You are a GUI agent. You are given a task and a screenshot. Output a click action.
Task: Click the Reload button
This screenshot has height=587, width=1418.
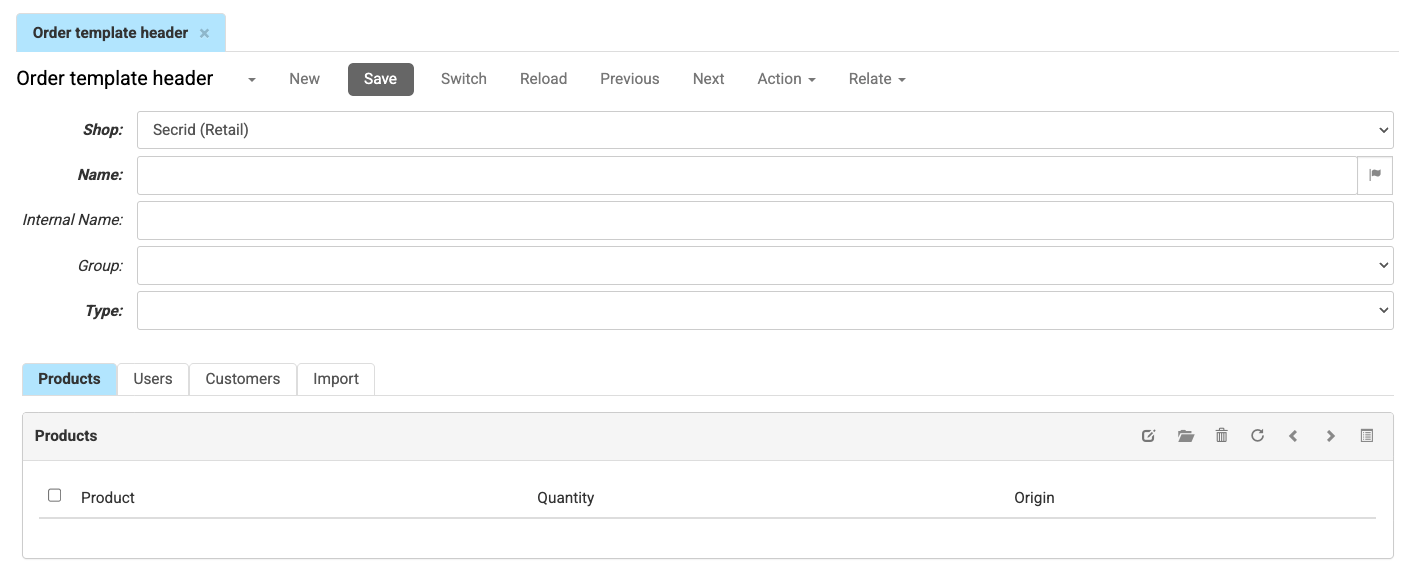543,79
